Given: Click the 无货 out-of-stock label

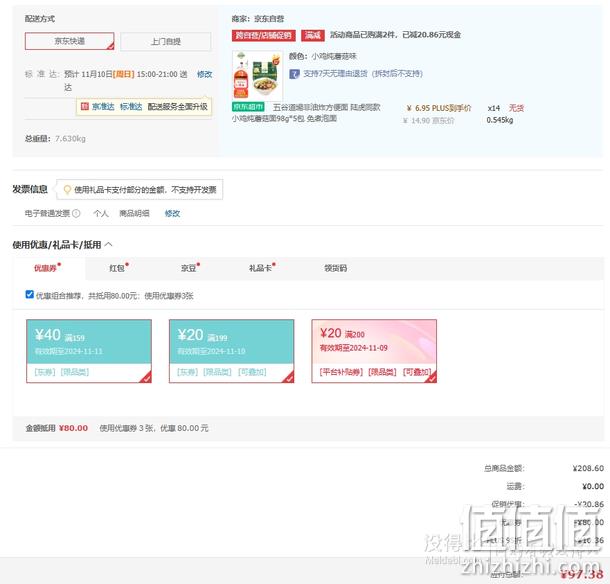Looking at the screenshot, I should pyautogui.click(x=517, y=108).
